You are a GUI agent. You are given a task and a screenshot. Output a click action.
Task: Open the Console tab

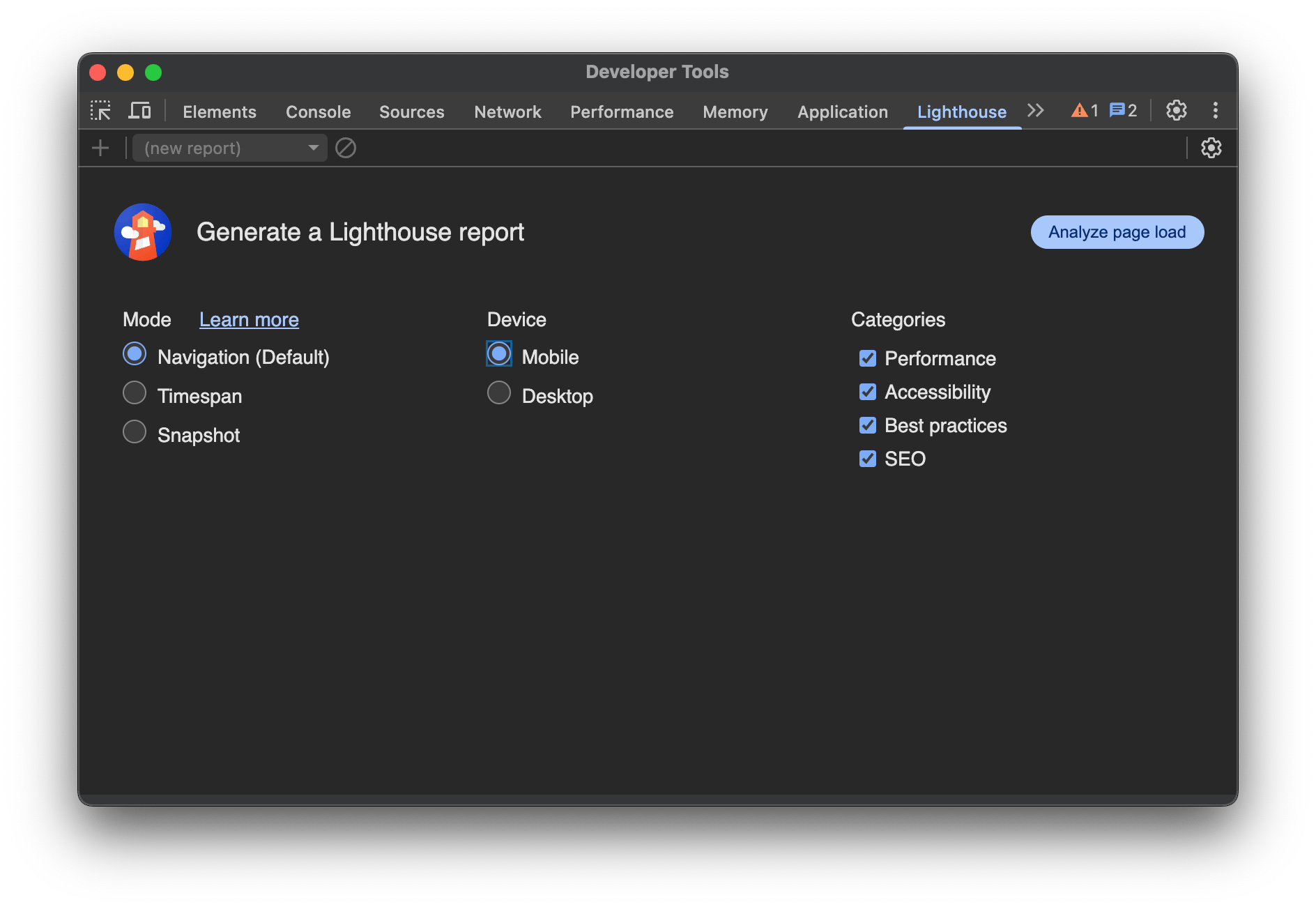click(318, 112)
